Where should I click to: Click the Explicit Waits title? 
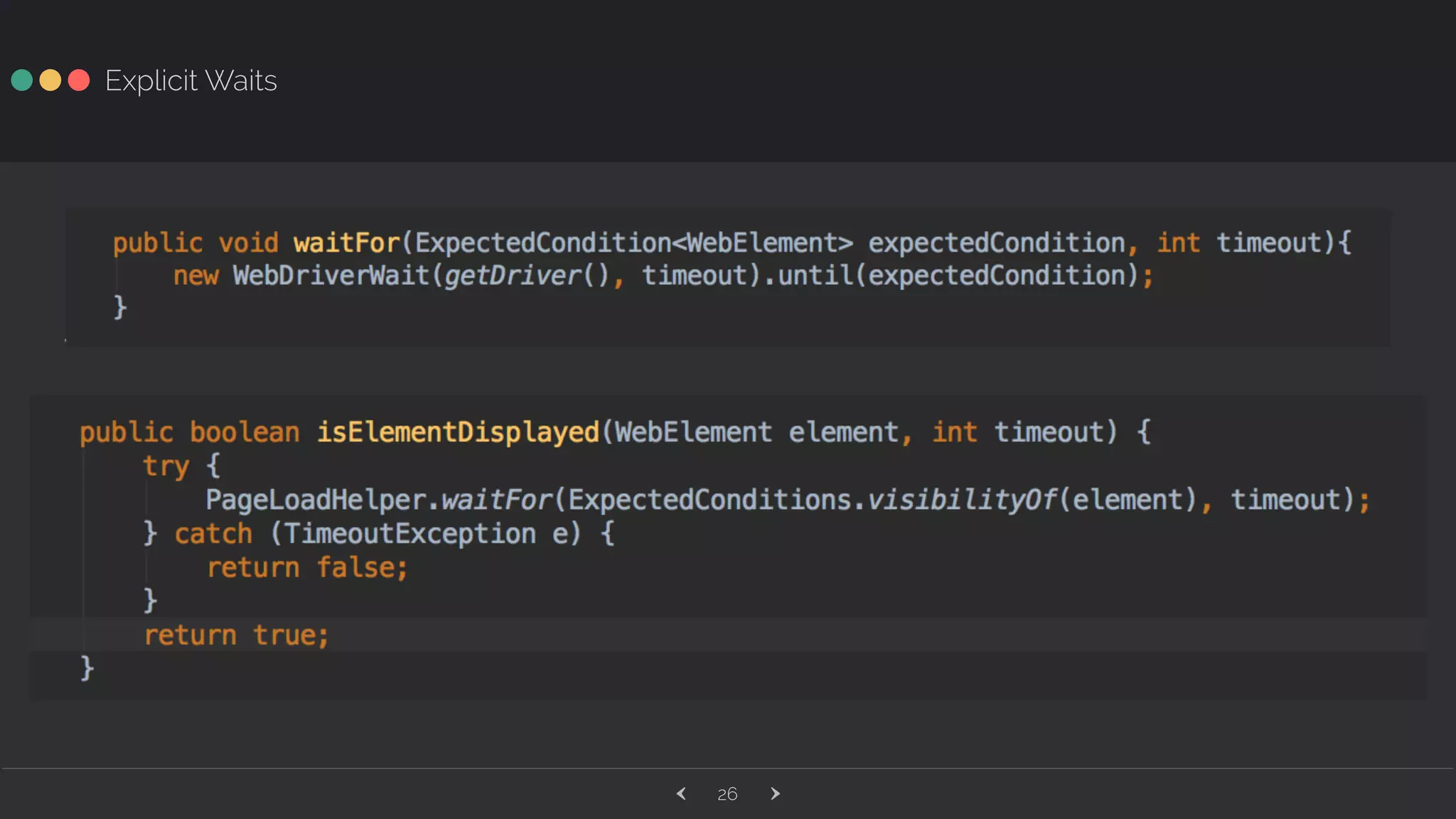(x=191, y=80)
